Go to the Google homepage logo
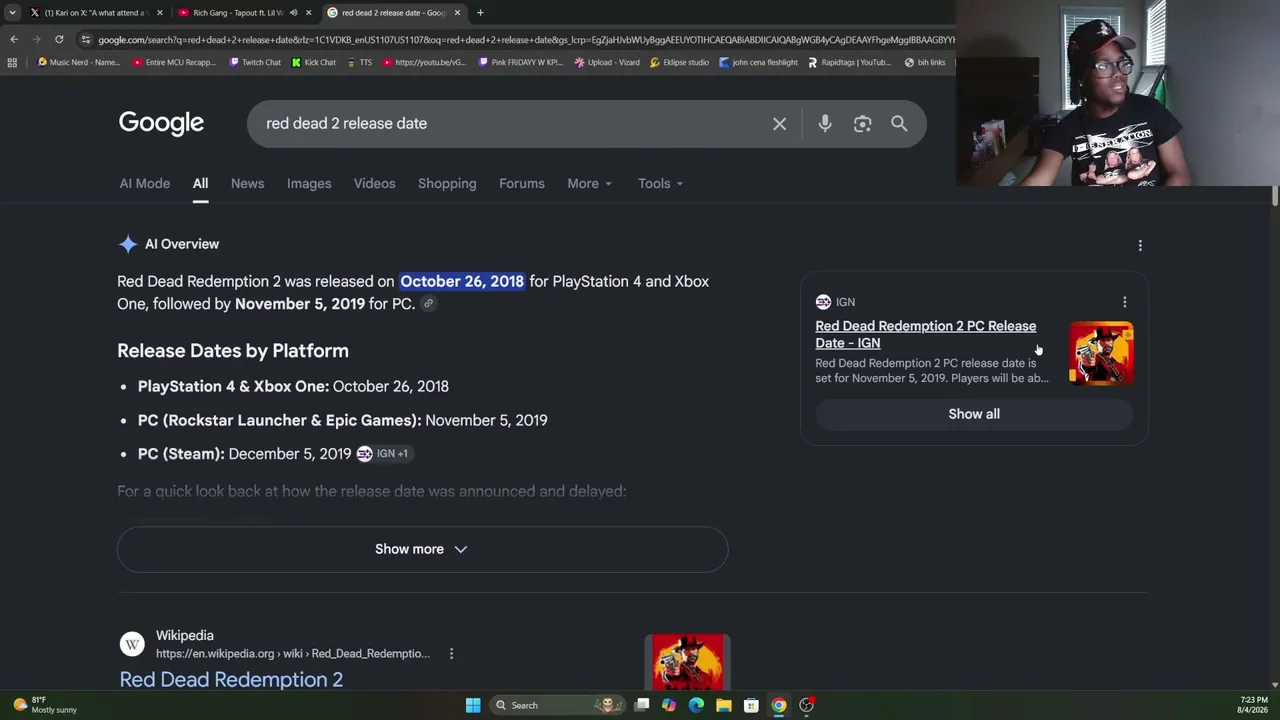 click(x=161, y=123)
